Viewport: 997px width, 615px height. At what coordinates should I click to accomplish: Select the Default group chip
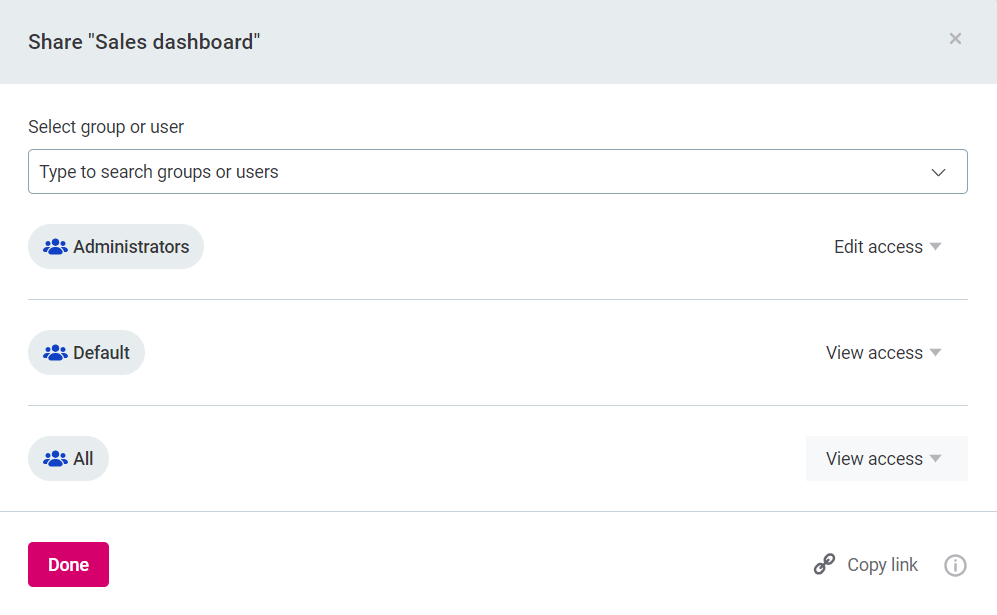point(86,352)
